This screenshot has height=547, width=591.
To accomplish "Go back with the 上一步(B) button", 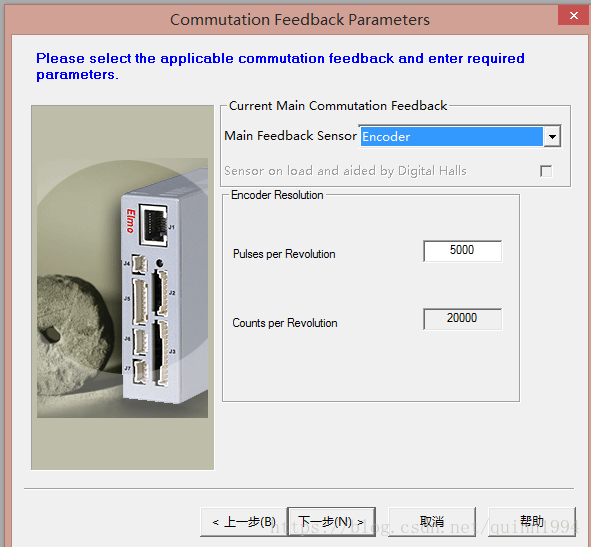I will (x=244, y=522).
